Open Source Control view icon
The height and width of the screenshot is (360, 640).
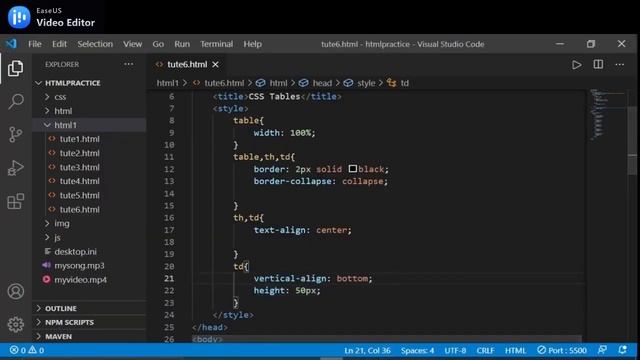16,134
